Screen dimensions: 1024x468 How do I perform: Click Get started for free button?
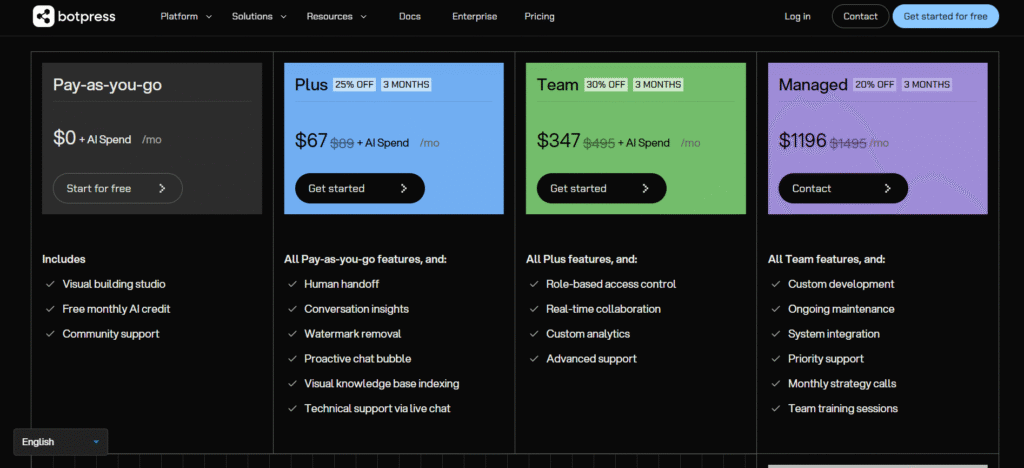coord(946,16)
